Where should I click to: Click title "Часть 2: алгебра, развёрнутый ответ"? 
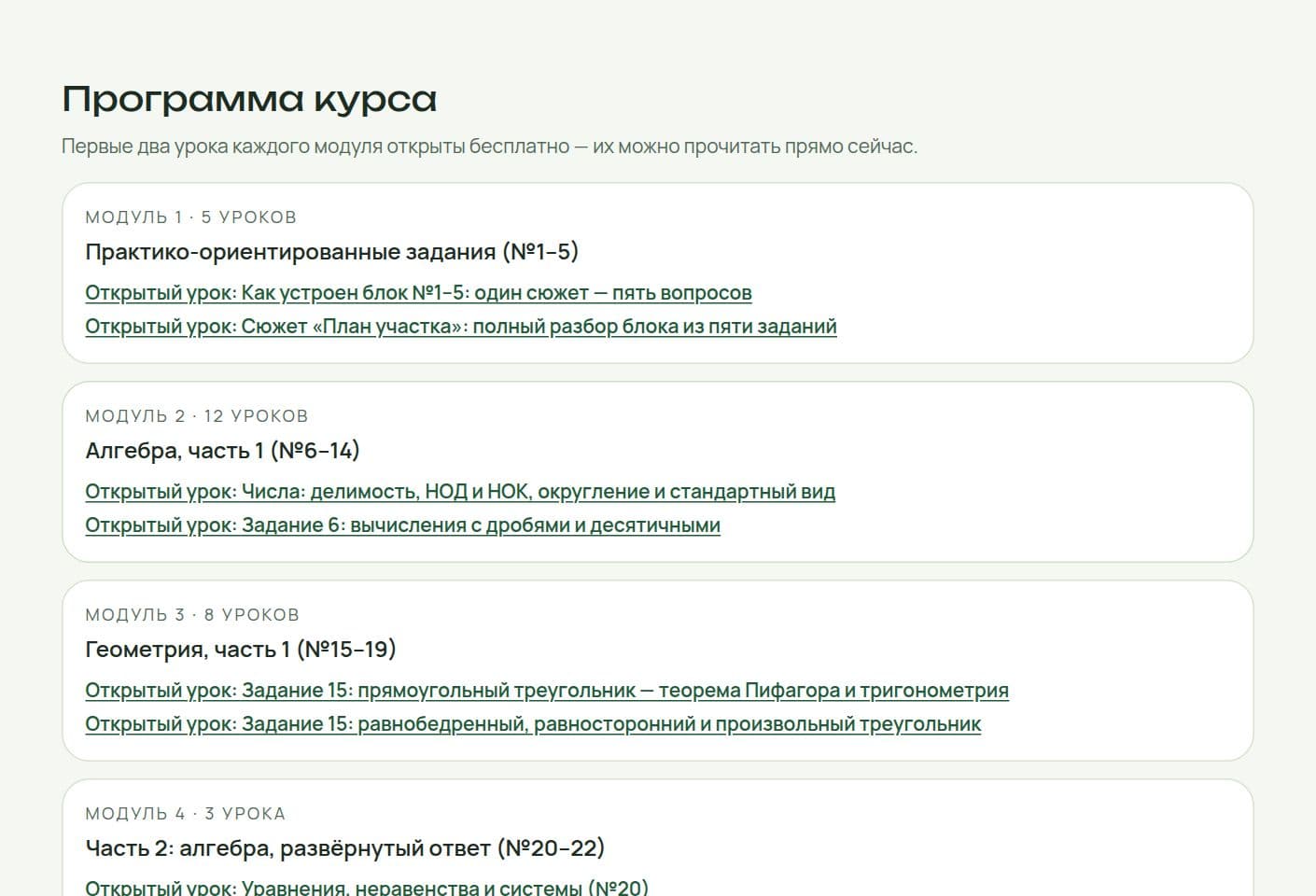click(x=345, y=848)
